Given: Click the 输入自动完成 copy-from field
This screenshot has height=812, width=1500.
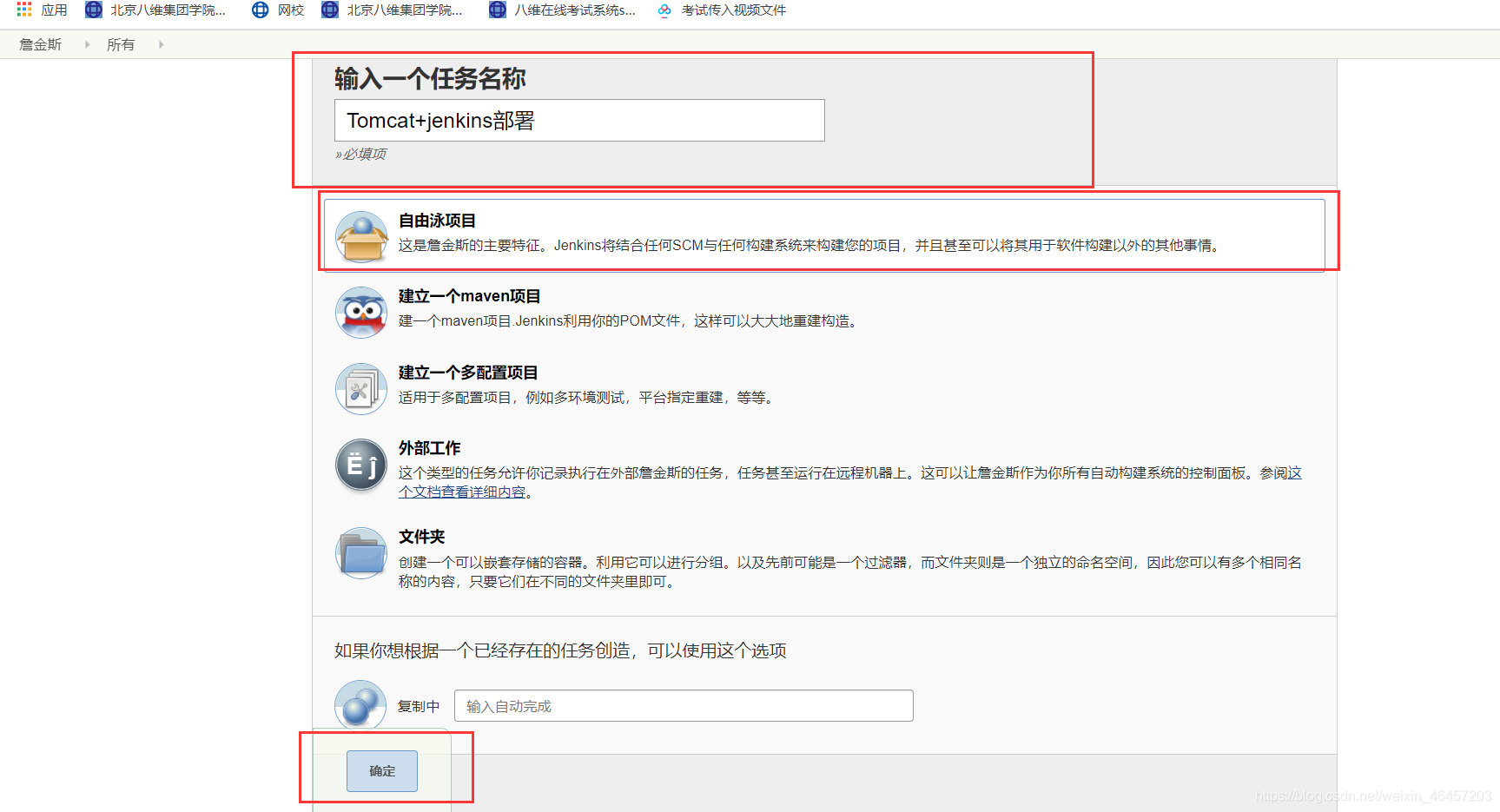Looking at the screenshot, I should 684,705.
